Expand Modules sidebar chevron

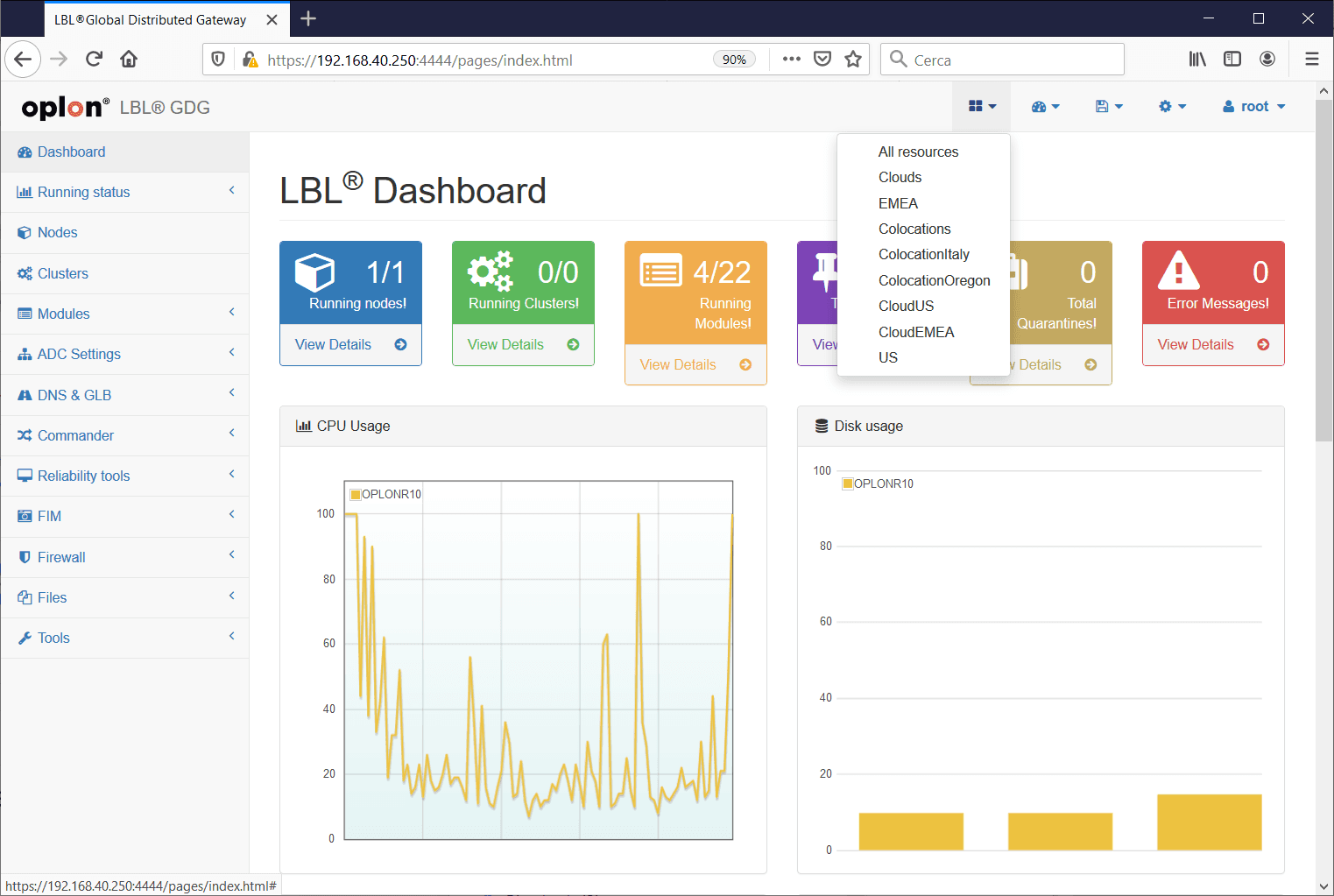[x=232, y=312]
